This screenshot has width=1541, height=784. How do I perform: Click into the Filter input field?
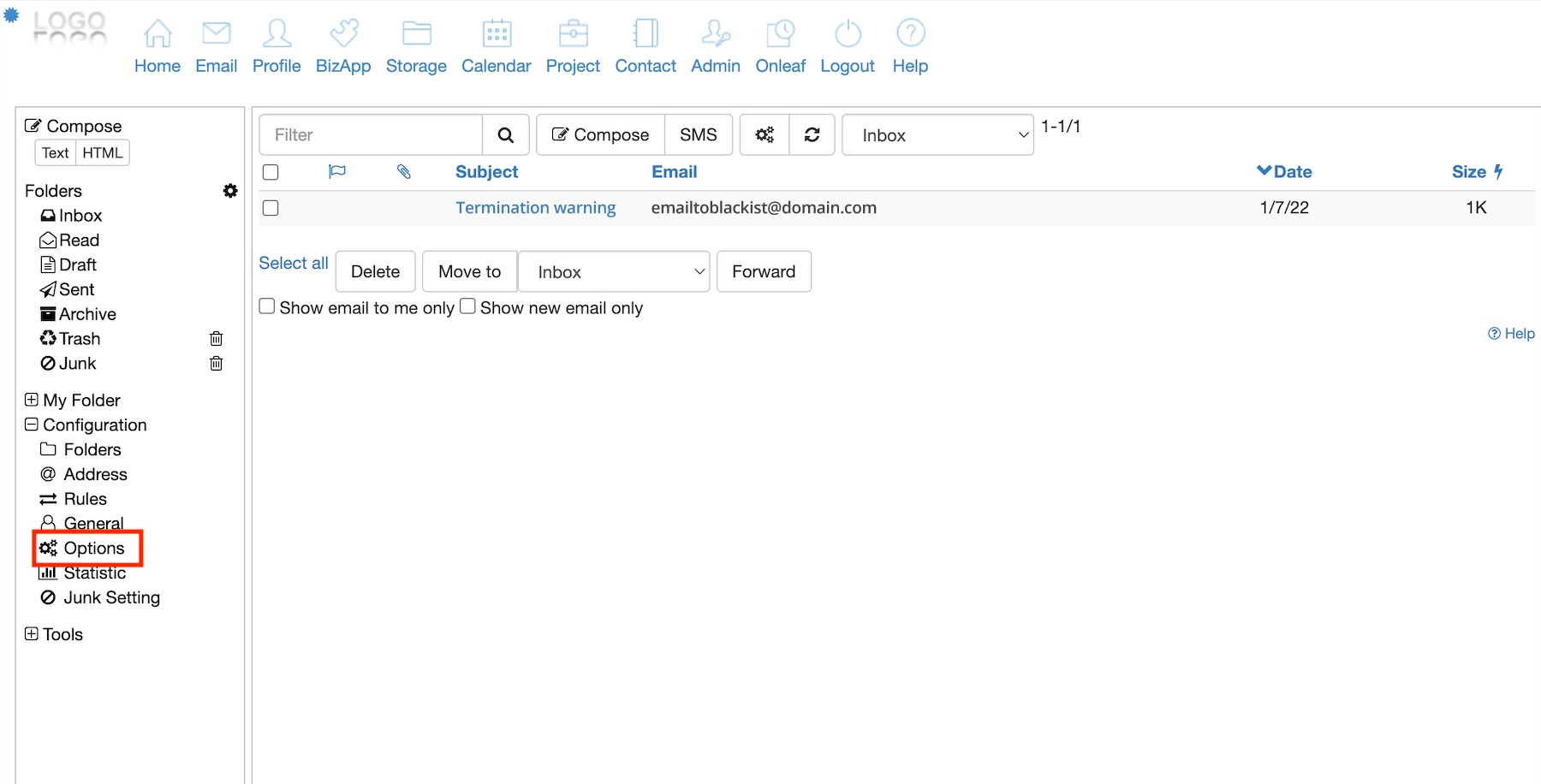(x=372, y=135)
